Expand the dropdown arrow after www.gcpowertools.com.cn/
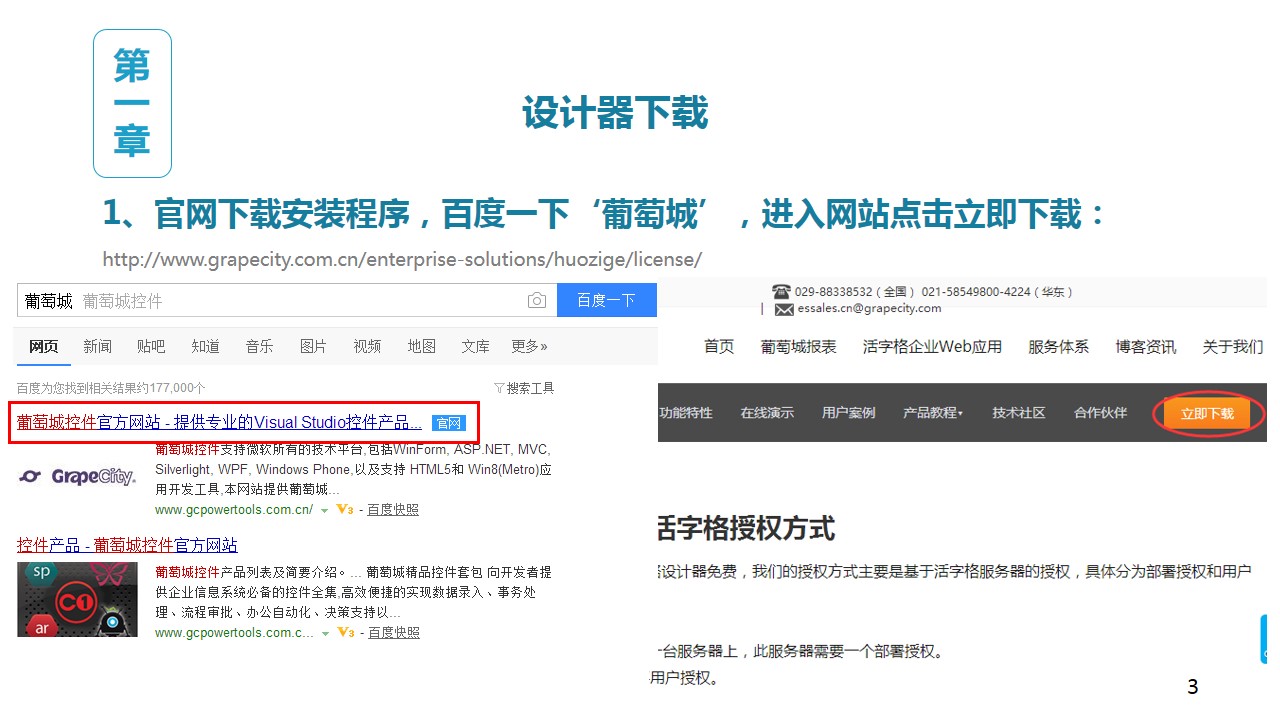1280x720 pixels. 324,510
